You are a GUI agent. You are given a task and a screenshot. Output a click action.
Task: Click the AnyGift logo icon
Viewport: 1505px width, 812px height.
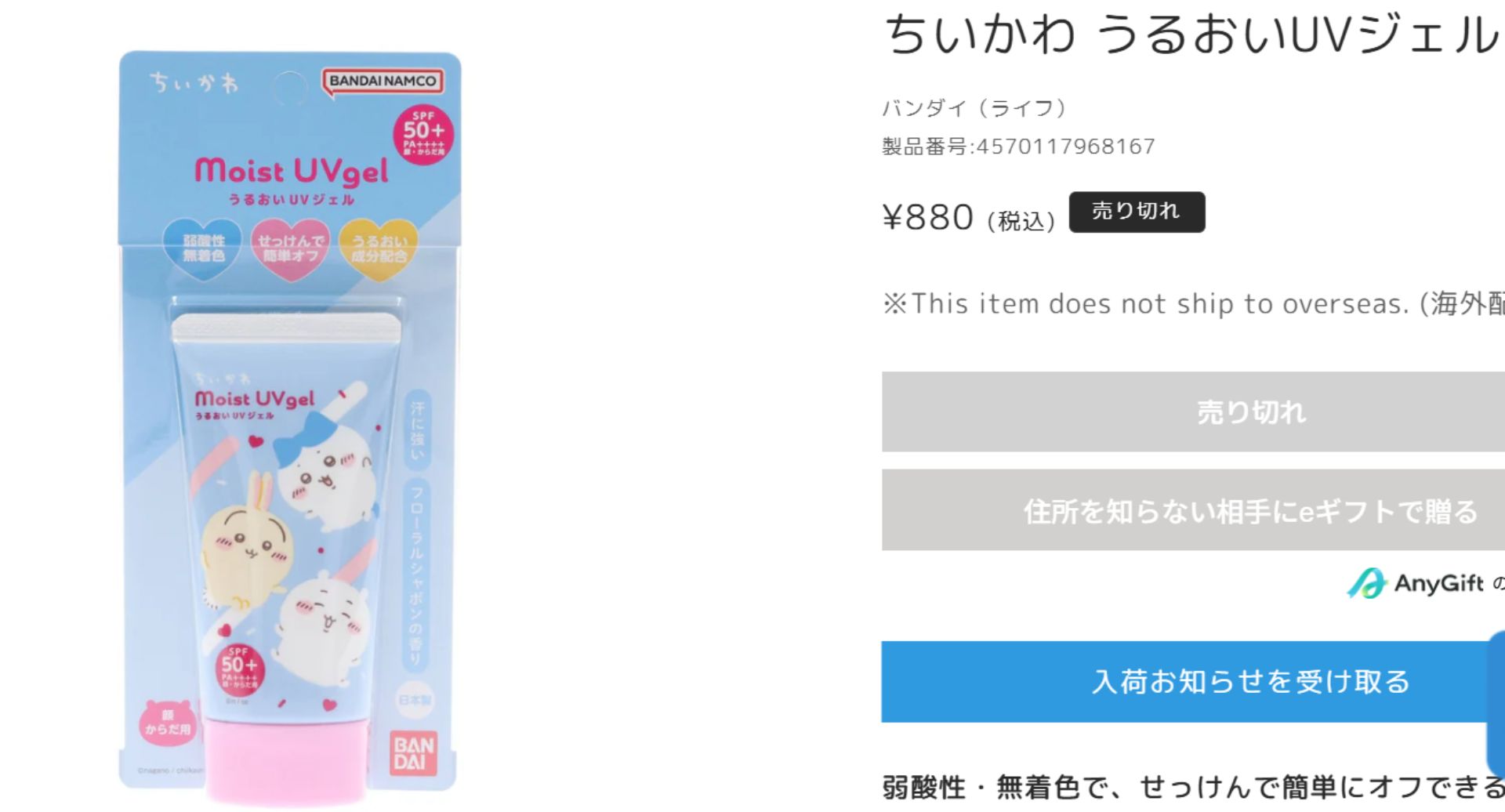pyautogui.click(x=1366, y=583)
